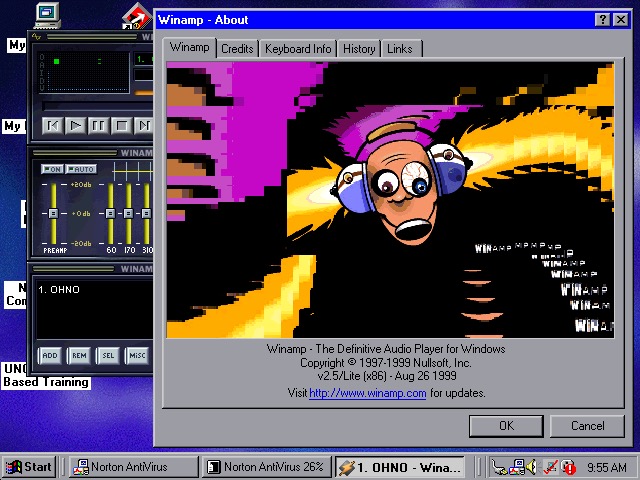Click Cancel in the About dialog

click(587, 426)
